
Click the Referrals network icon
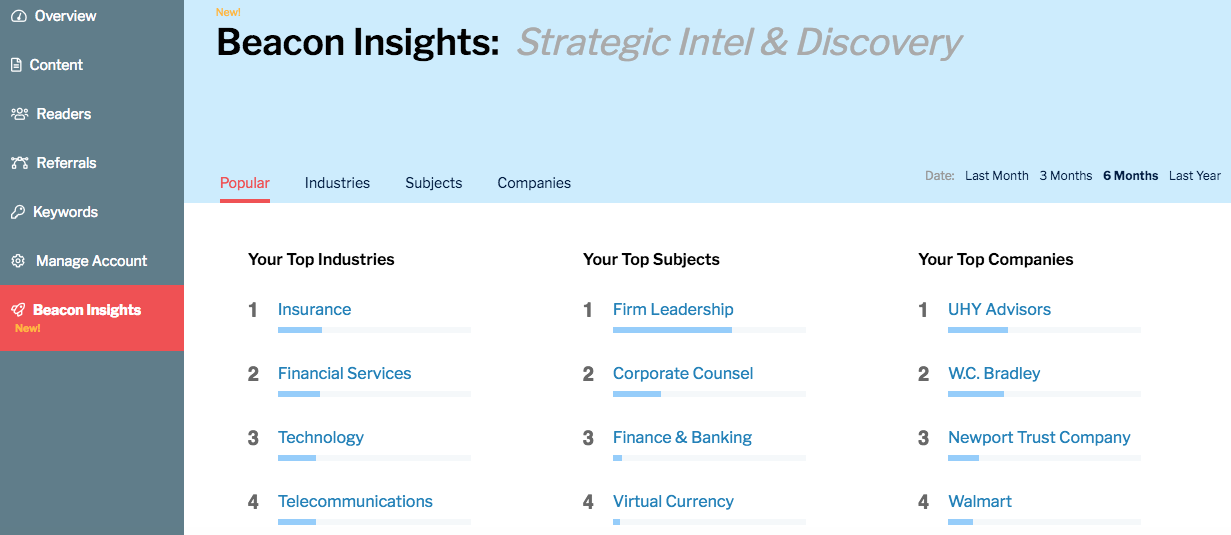pyautogui.click(x=19, y=163)
